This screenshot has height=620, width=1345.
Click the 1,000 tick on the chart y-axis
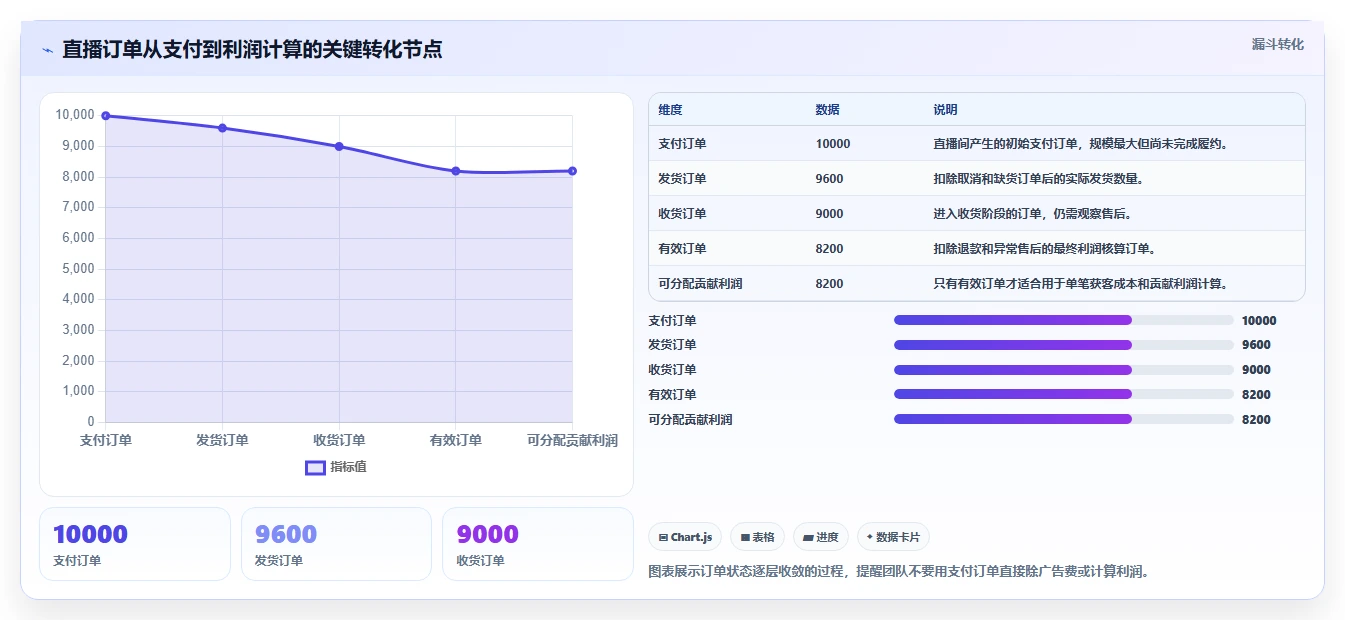click(x=78, y=391)
